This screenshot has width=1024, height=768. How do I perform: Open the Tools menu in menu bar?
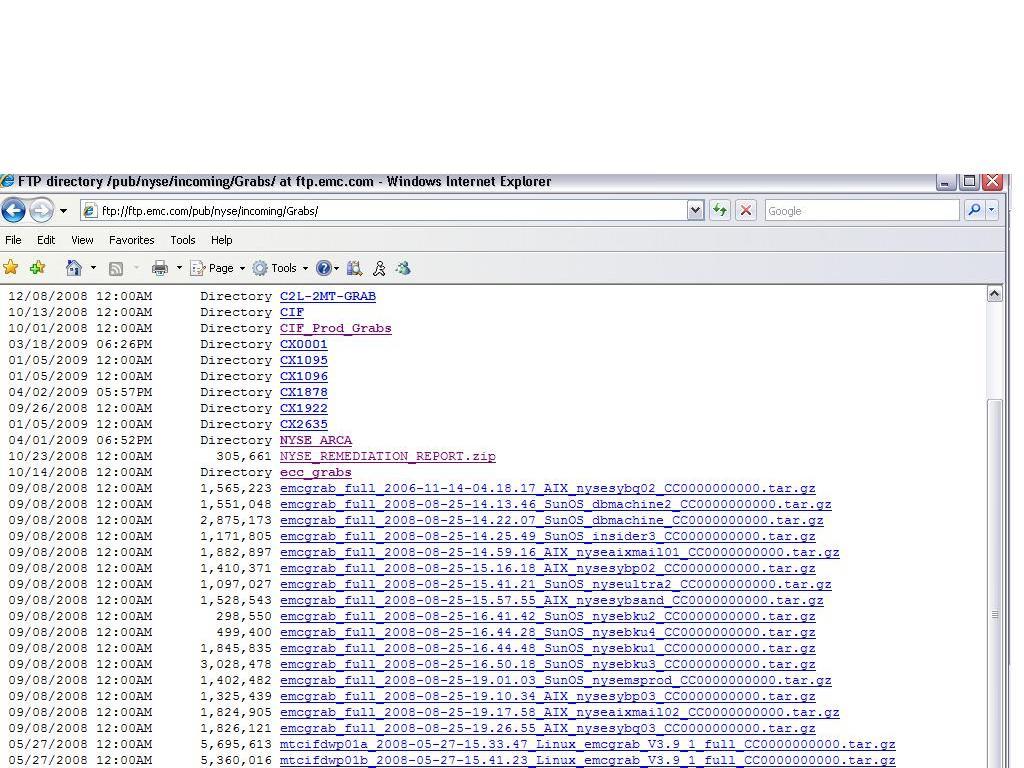point(183,240)
